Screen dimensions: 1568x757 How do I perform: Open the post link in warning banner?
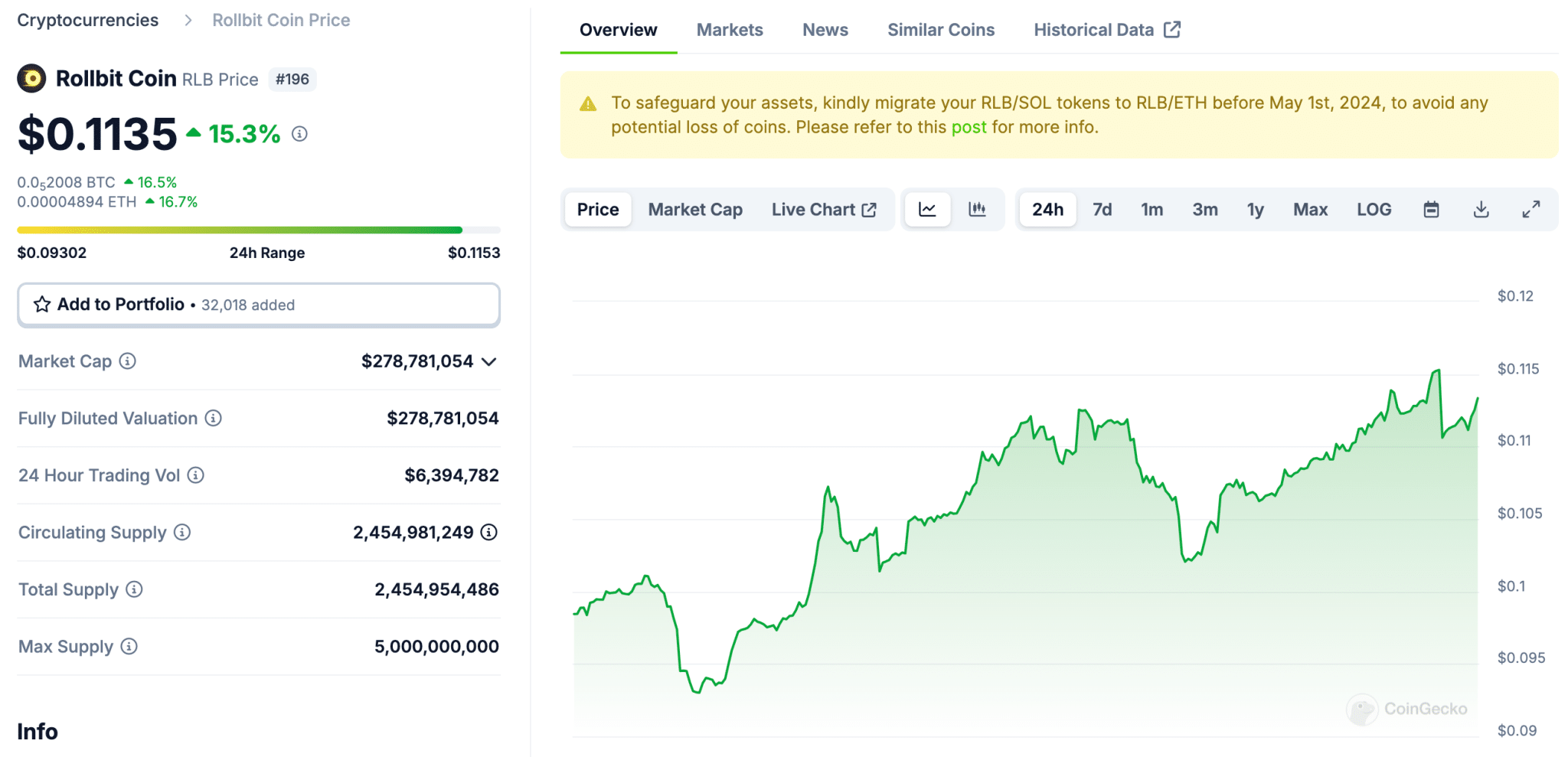click(969, 127)
